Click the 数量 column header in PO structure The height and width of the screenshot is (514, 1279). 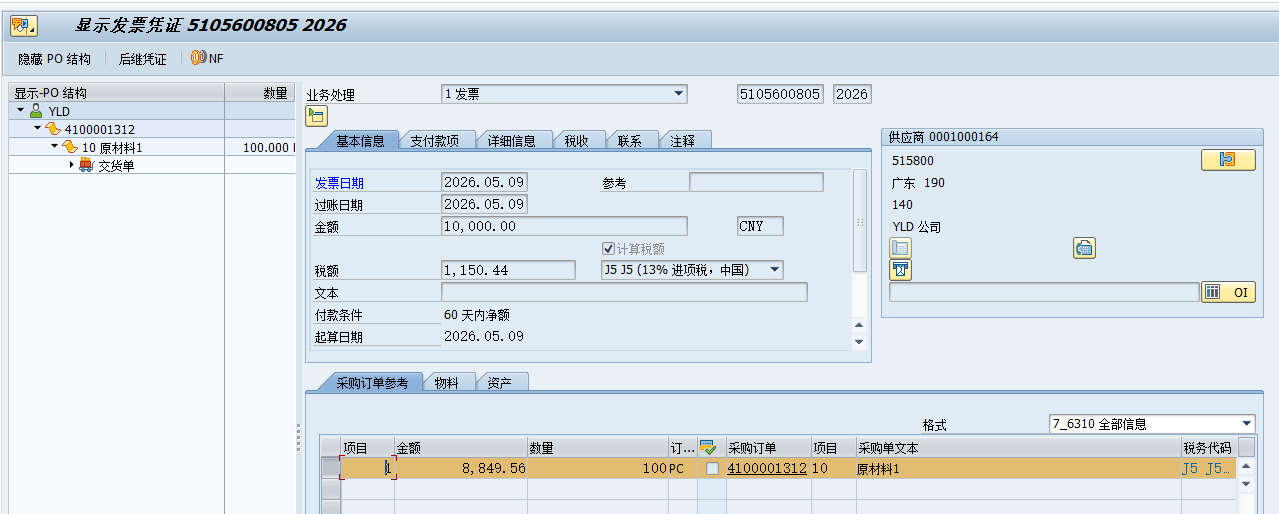coord(259,93)
